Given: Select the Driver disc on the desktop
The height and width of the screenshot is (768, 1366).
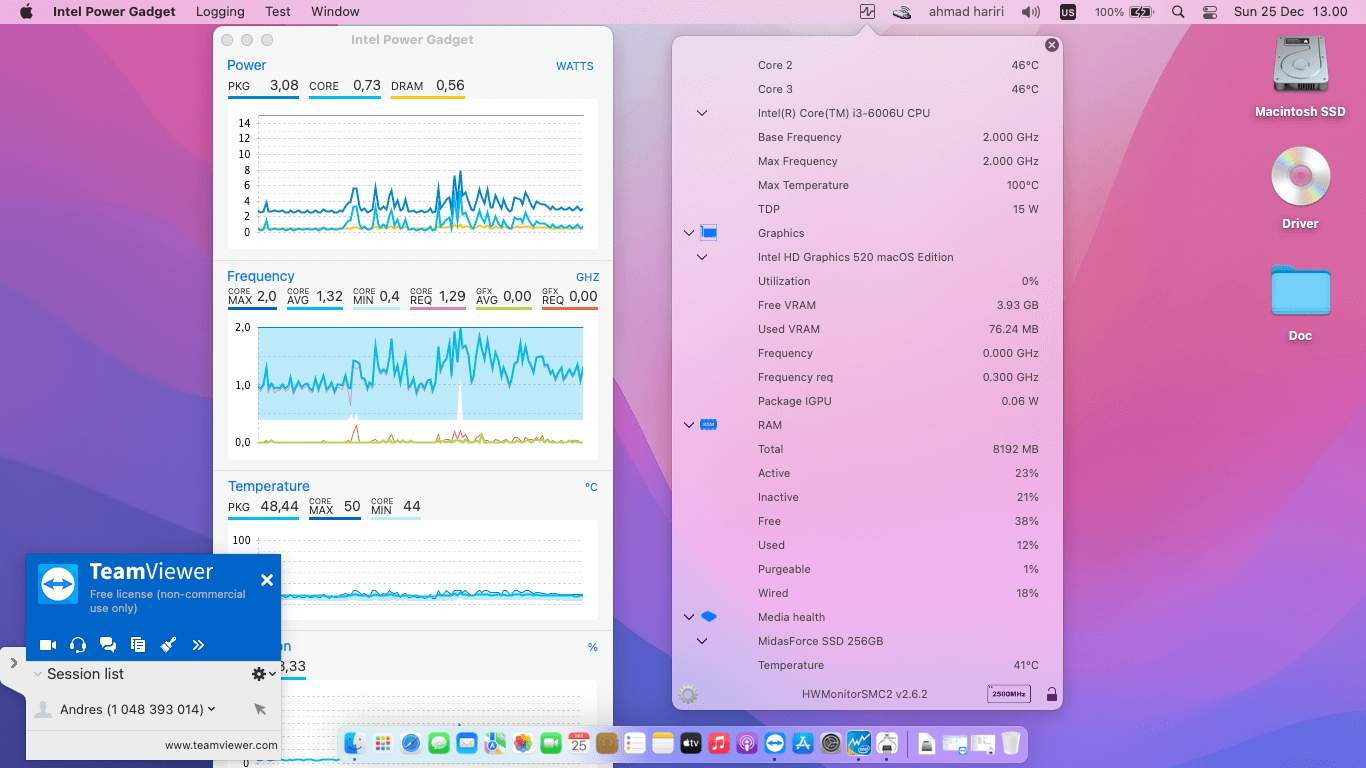Looking at the screenshot, I should coord(1300,189).
